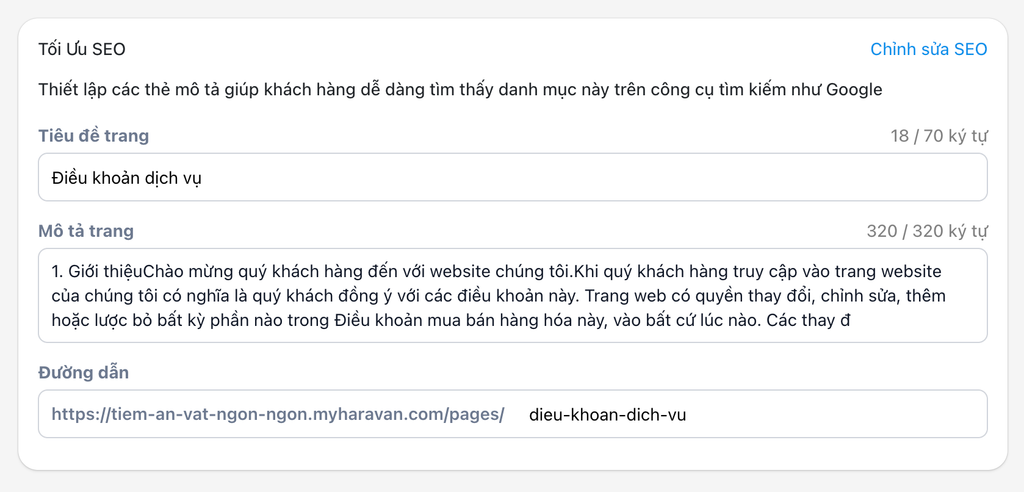Click the "Chỉnh sửa SEO" link
Viewport: 1024px width, 492px height.
click(x=928, y=49)
